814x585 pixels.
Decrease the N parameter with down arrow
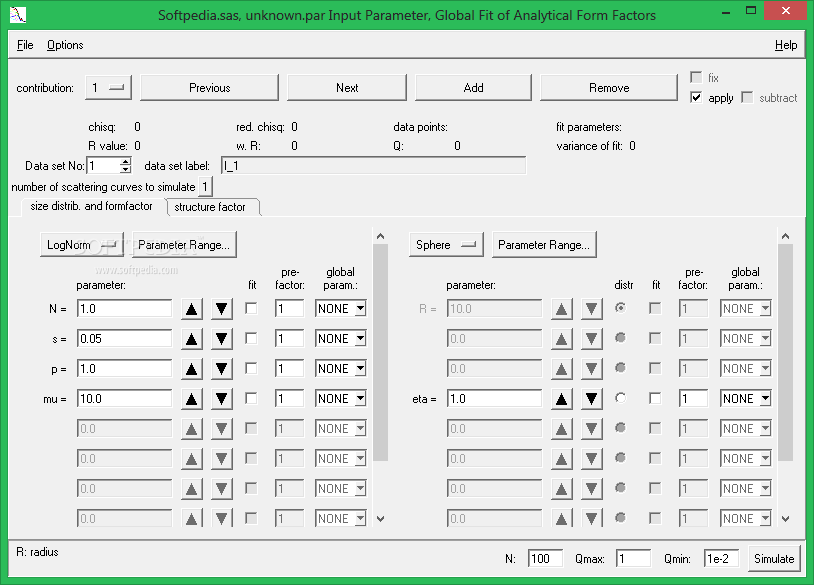(x=222, y=309)
